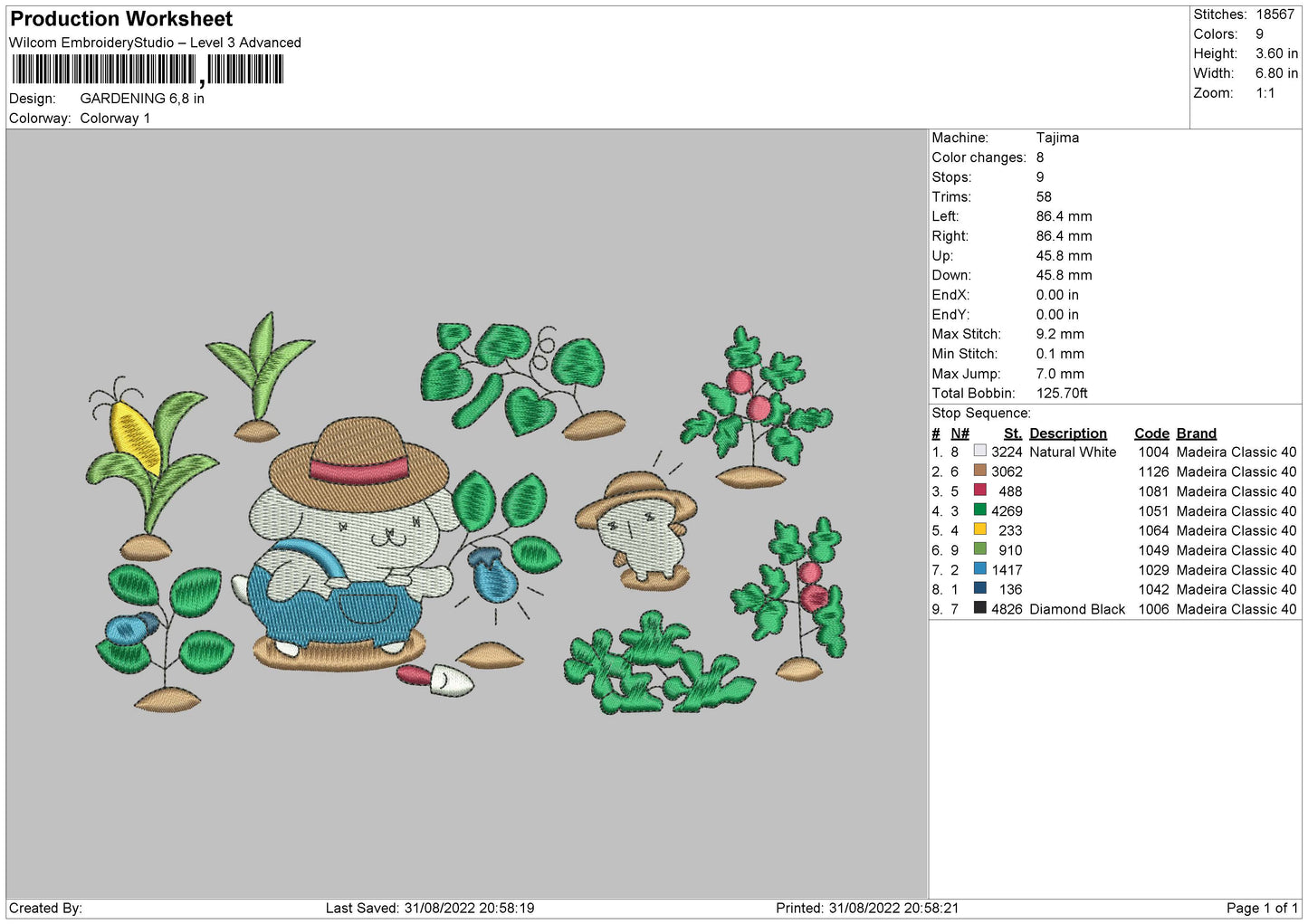The height and width of the screenshot is (924, 1308).
Task: Click the stitches count 18567
Action: click(x=1275, y=14)
